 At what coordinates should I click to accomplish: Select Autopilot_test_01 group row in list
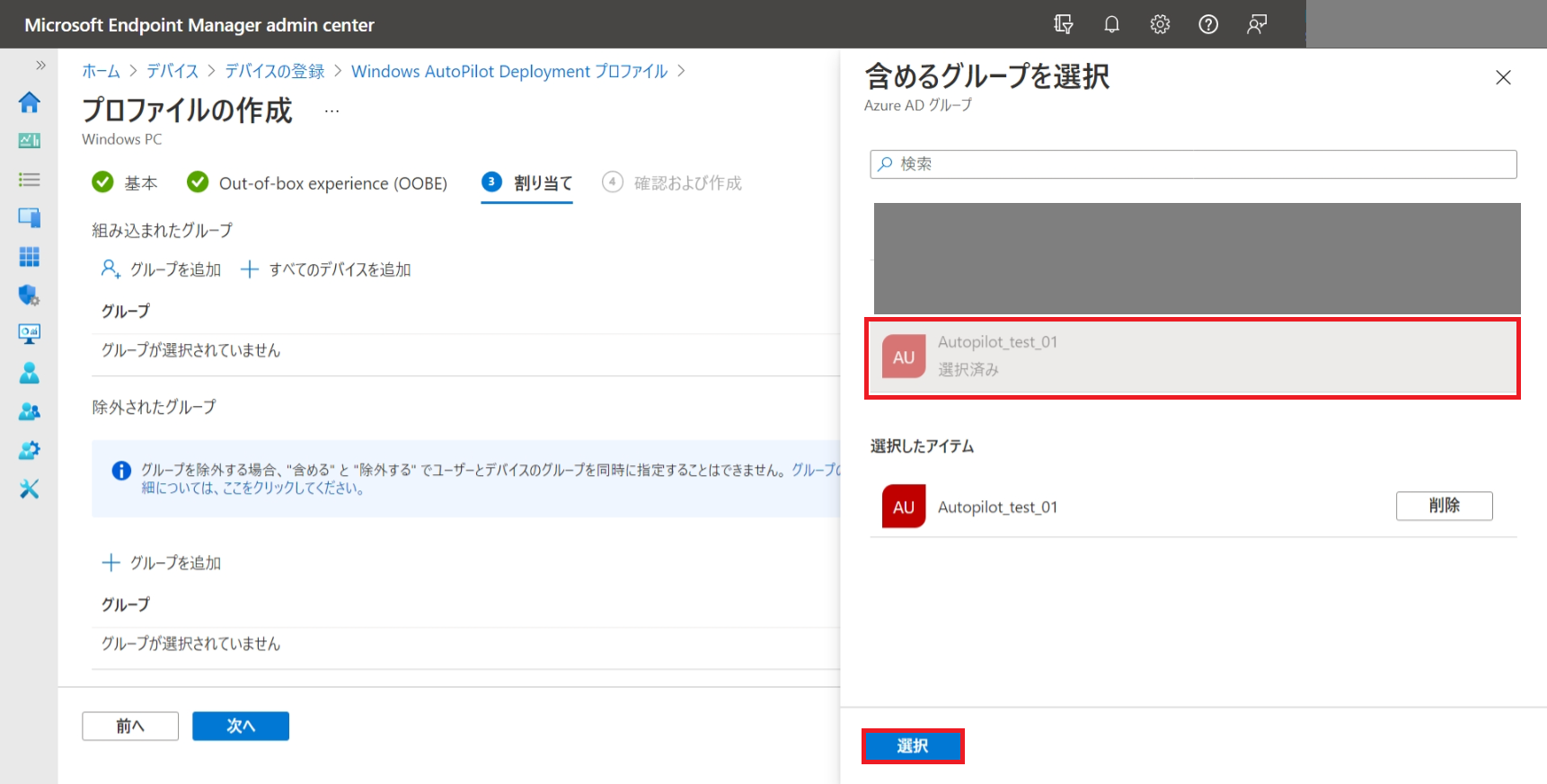(x=1192, y=357)
